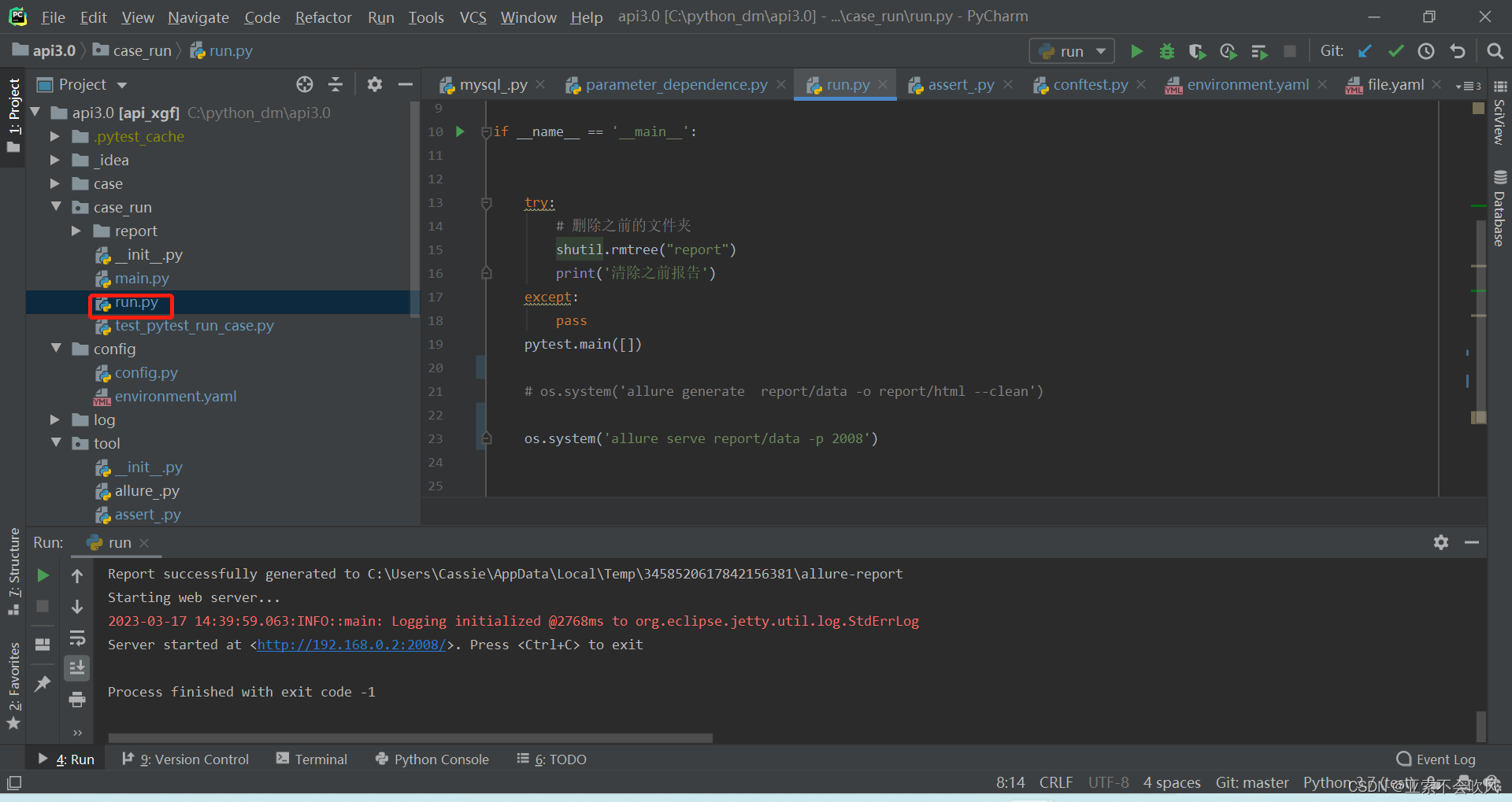This screenshot has height=802, width=1512.
Task: Toggle scroll to end in Run console
Action: coord(77,668)
